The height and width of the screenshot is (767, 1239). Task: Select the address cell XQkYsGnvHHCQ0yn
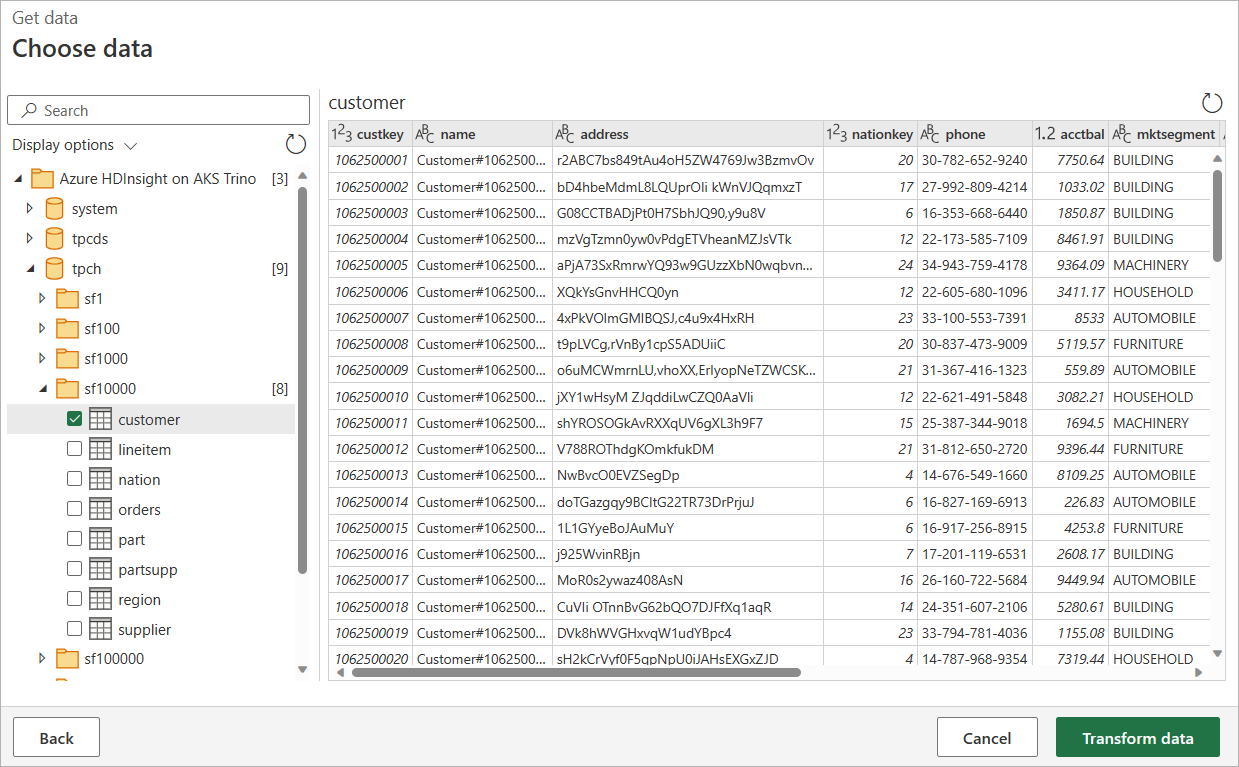(x=688, y=292)
